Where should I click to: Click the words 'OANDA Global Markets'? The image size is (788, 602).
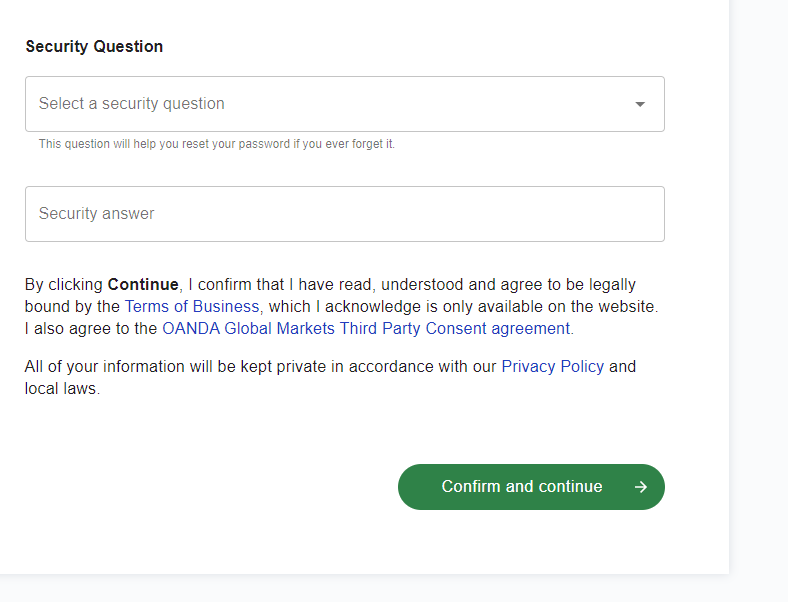pos(248,329)
